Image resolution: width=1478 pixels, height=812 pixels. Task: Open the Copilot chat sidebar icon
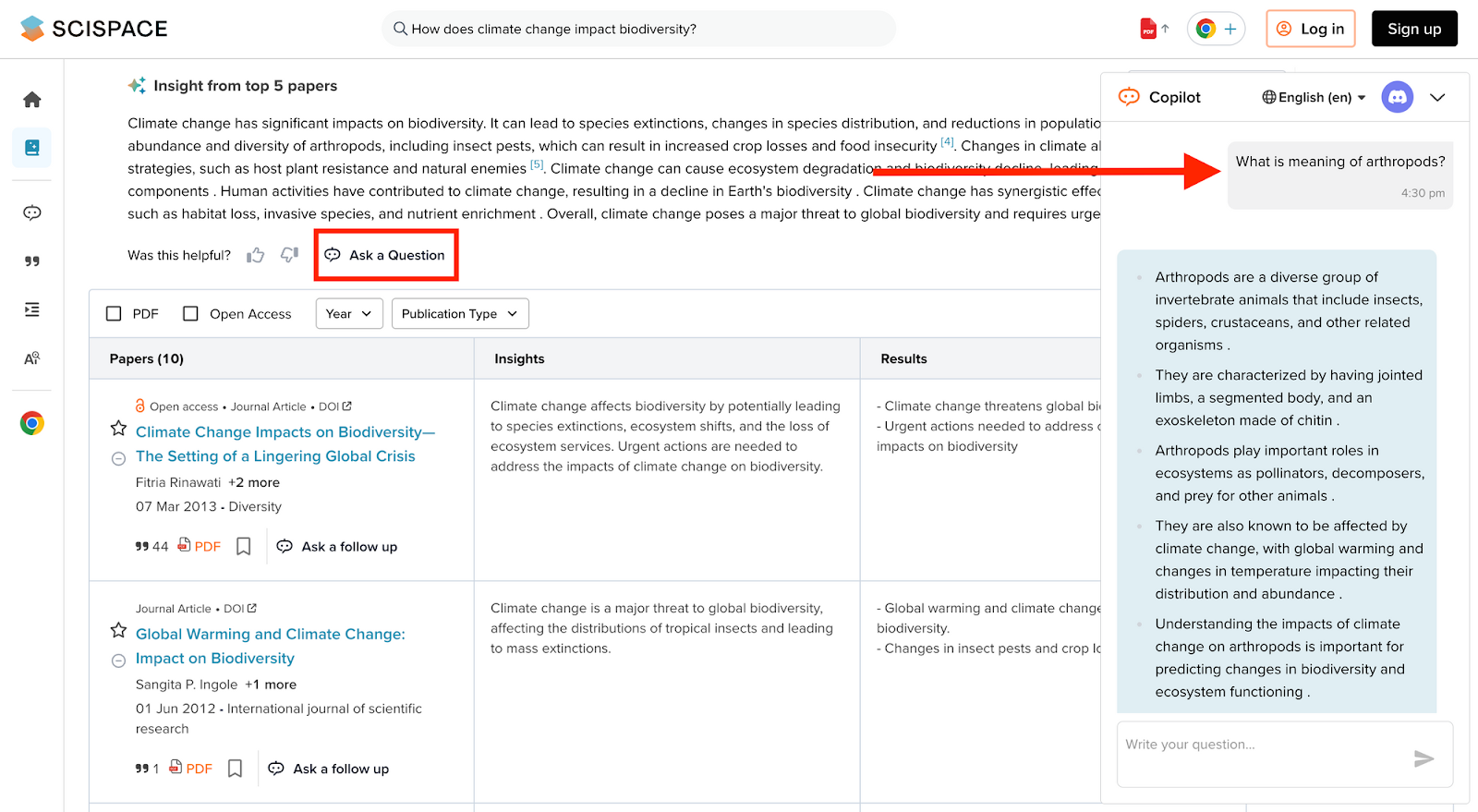click(32, 213)
